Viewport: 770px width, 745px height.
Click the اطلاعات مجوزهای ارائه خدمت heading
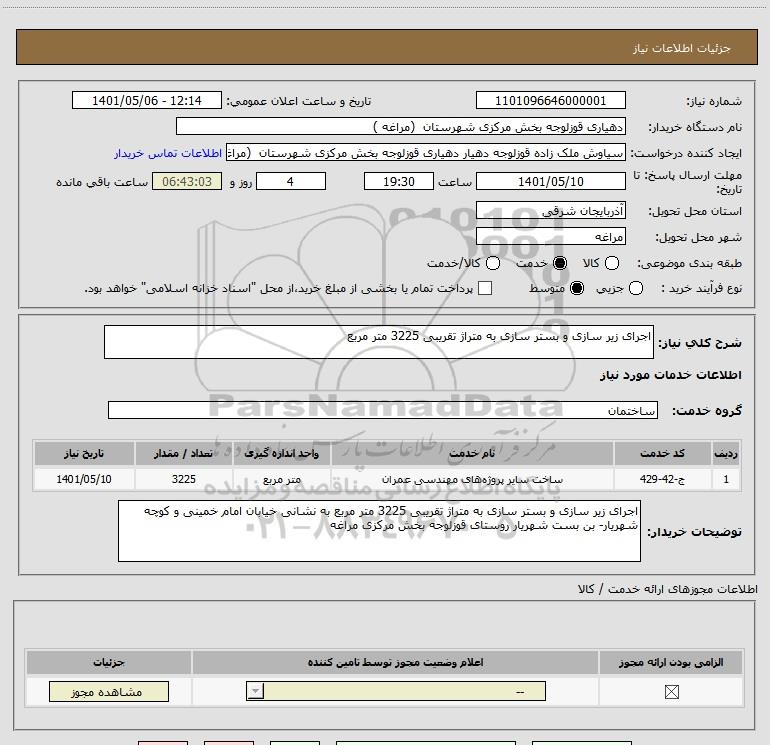tap(667, 589)
